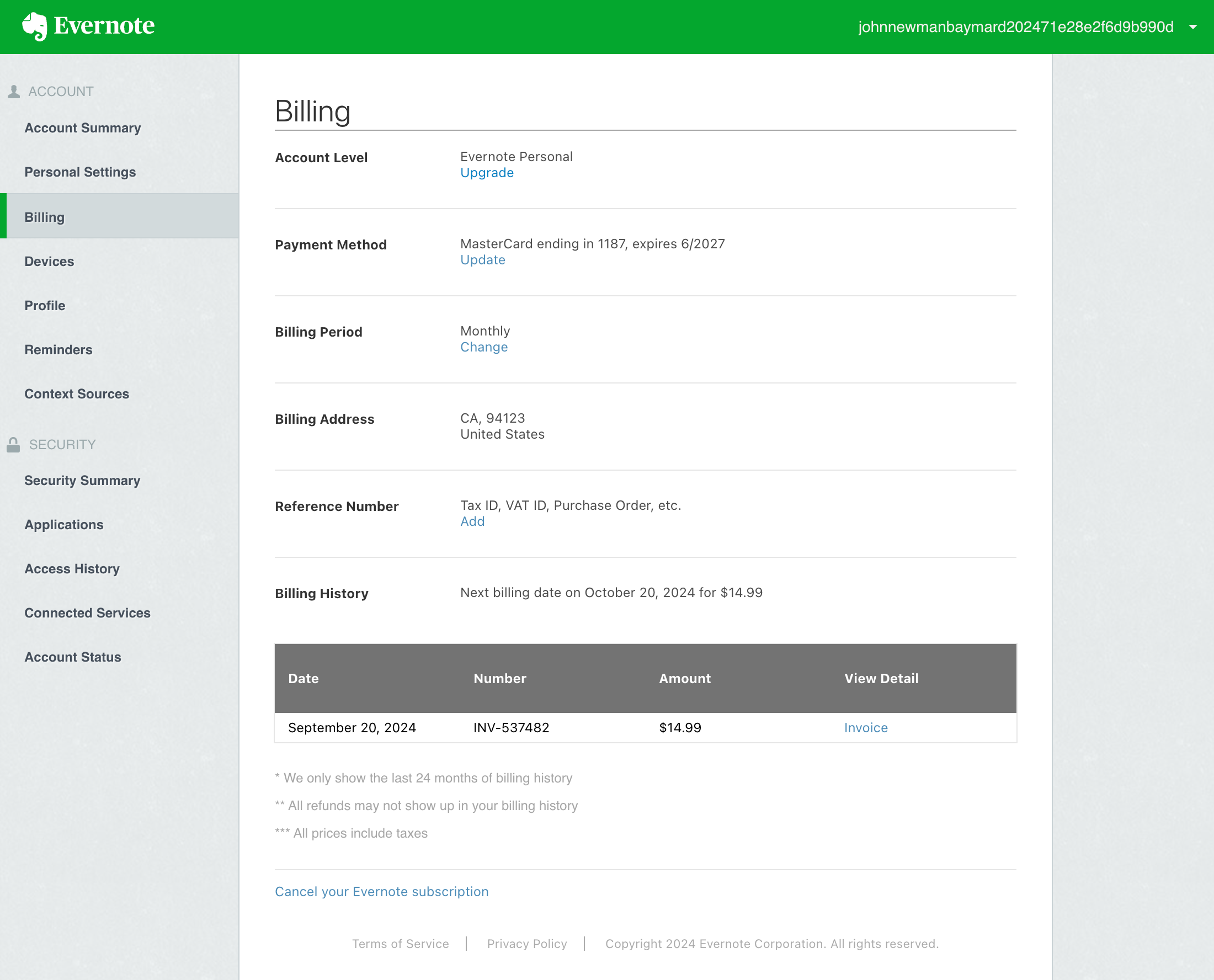
Task: Switch to the Devices section
Action: tap(49, 261)
